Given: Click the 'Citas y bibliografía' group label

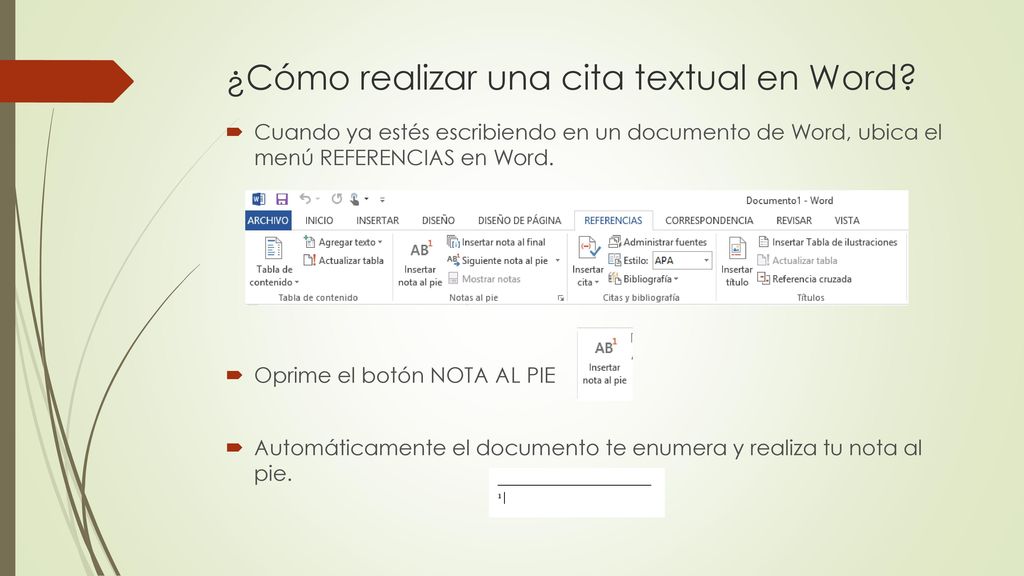Looking at the screenshot, I should (x=641, y=298).
